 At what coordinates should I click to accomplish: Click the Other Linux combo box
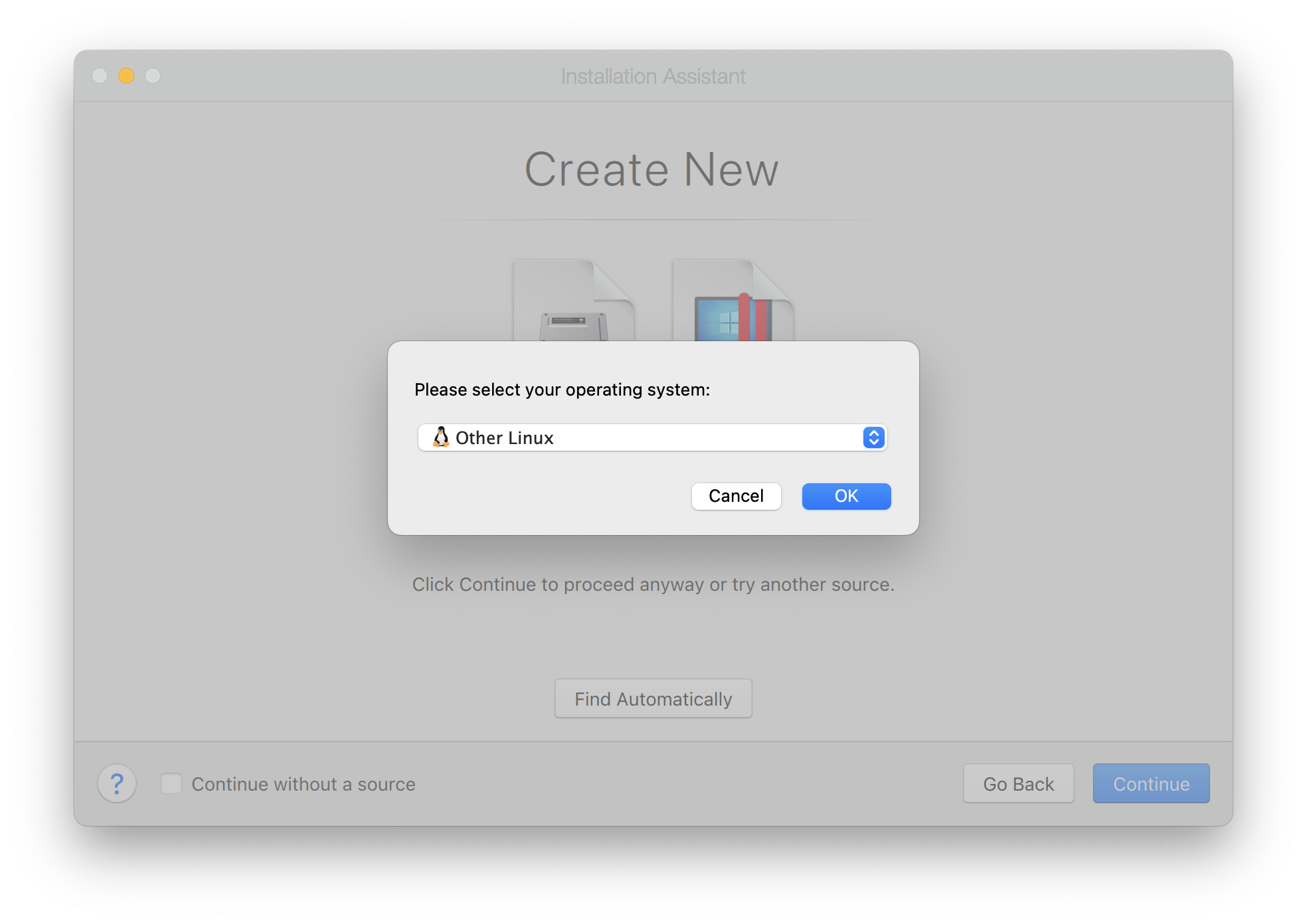click(x=651, y=437)
